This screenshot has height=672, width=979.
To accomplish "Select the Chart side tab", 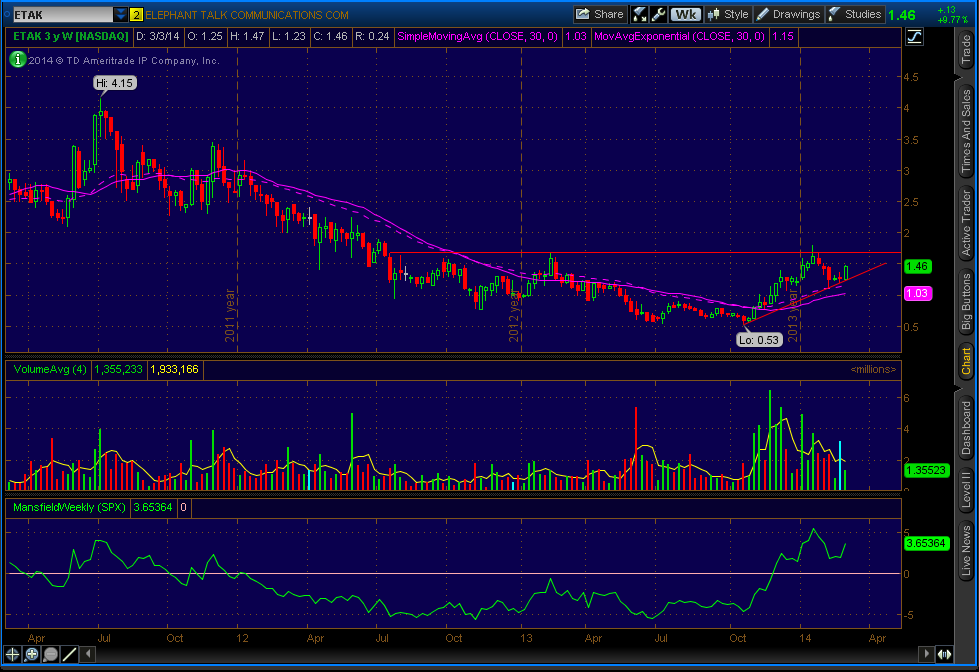I will click(967, 361).
